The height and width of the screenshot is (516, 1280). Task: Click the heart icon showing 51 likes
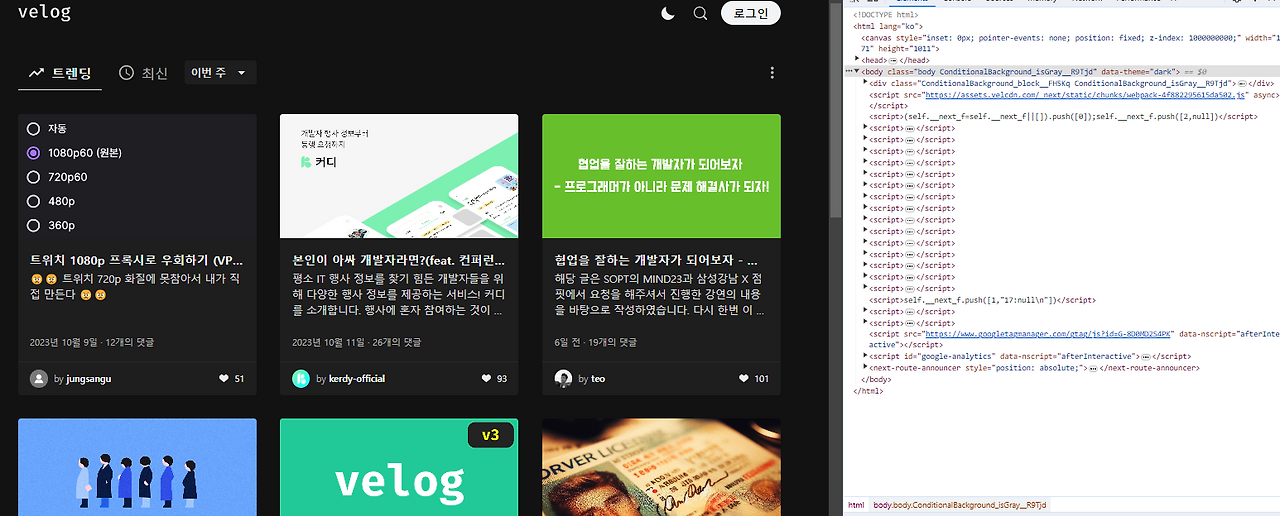click(x=223, y=379)
